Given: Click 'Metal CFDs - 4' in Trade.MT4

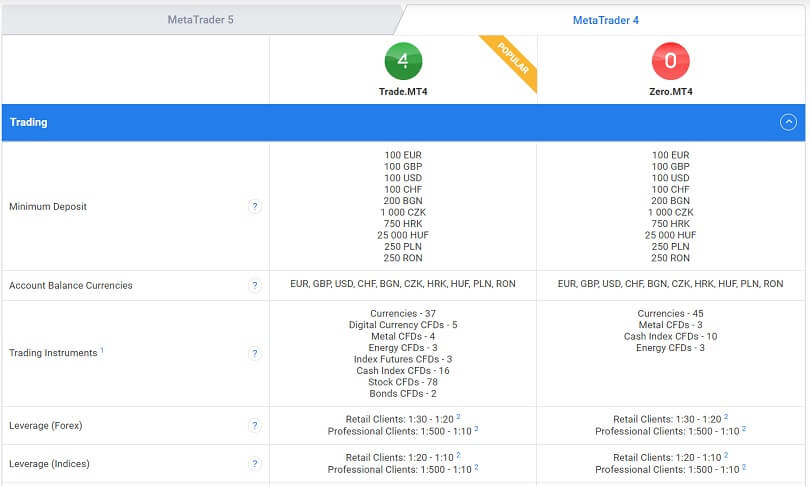Looking at the screenshot, I should [403, 336].
